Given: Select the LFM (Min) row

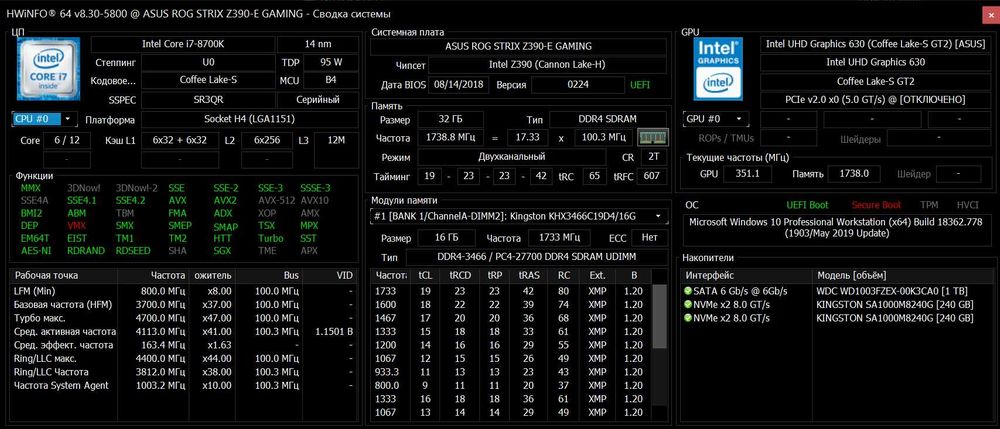Looking at the screenshot, I should [184, 291].
